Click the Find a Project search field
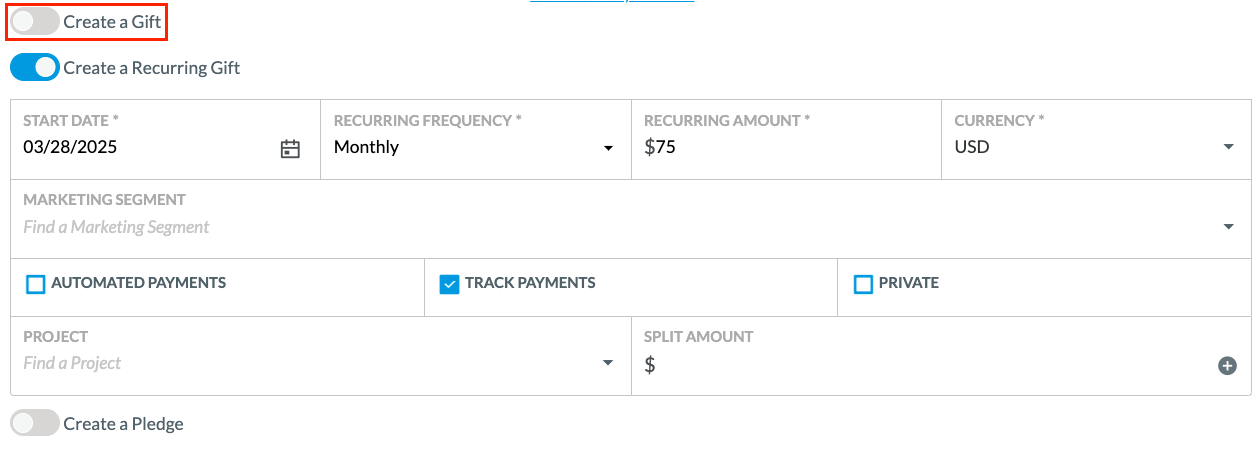Screen dimensions: 1260x450 [308, 363]
